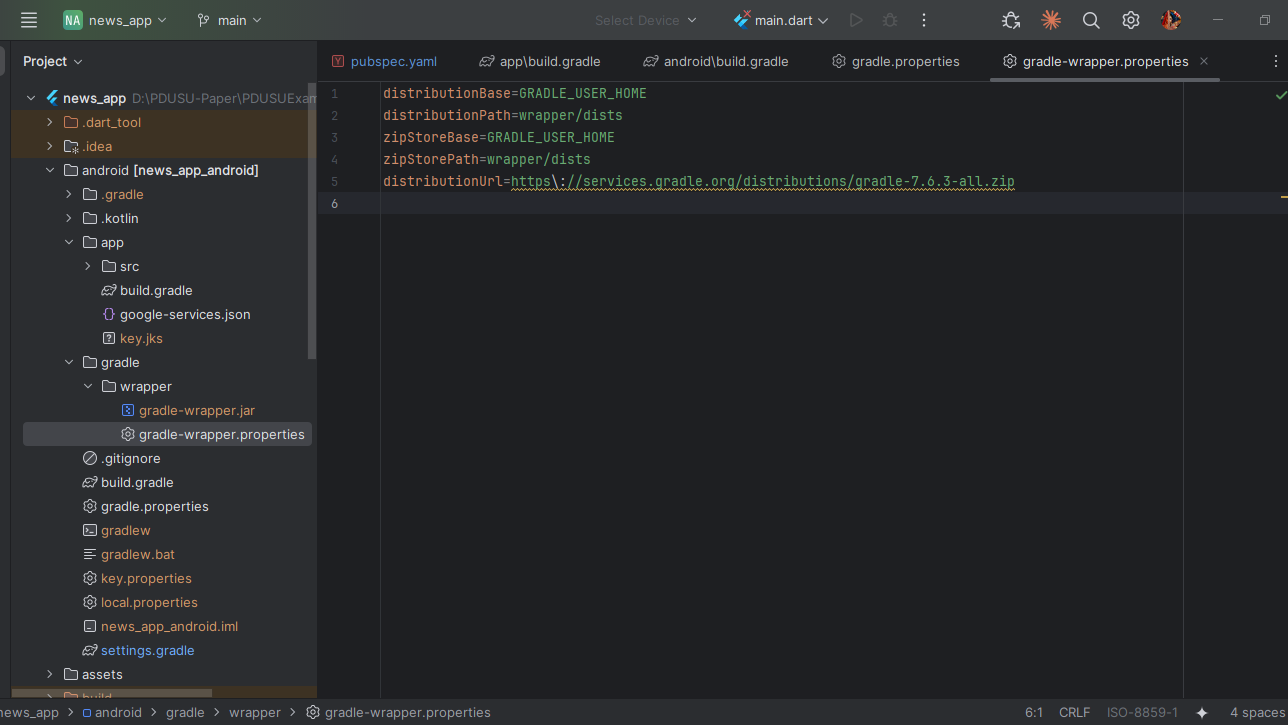
Task: Open the main.dart run configuration dropdown
Action: [781, 20]
